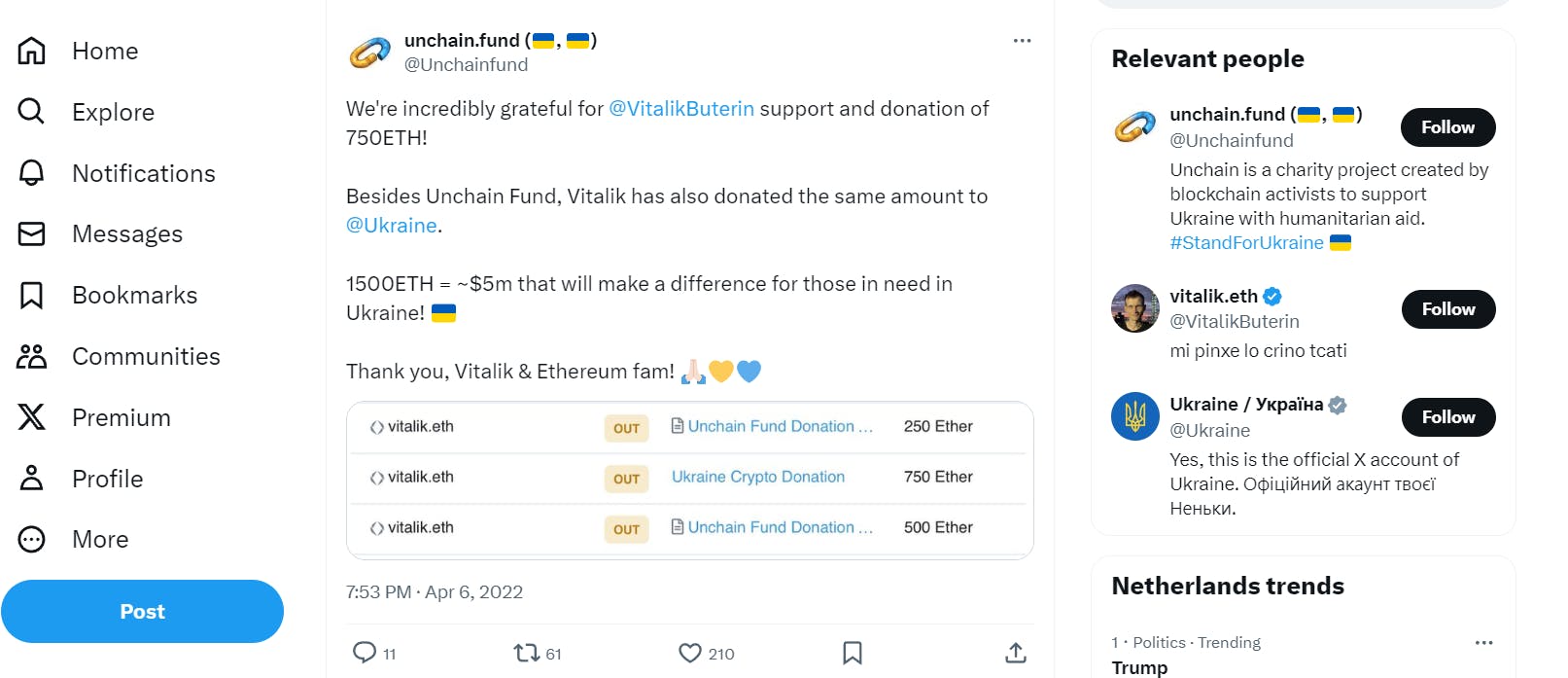Go to Home in the sidebar
The width and height of the screenshot is (1568, 678).
point(32,51)
